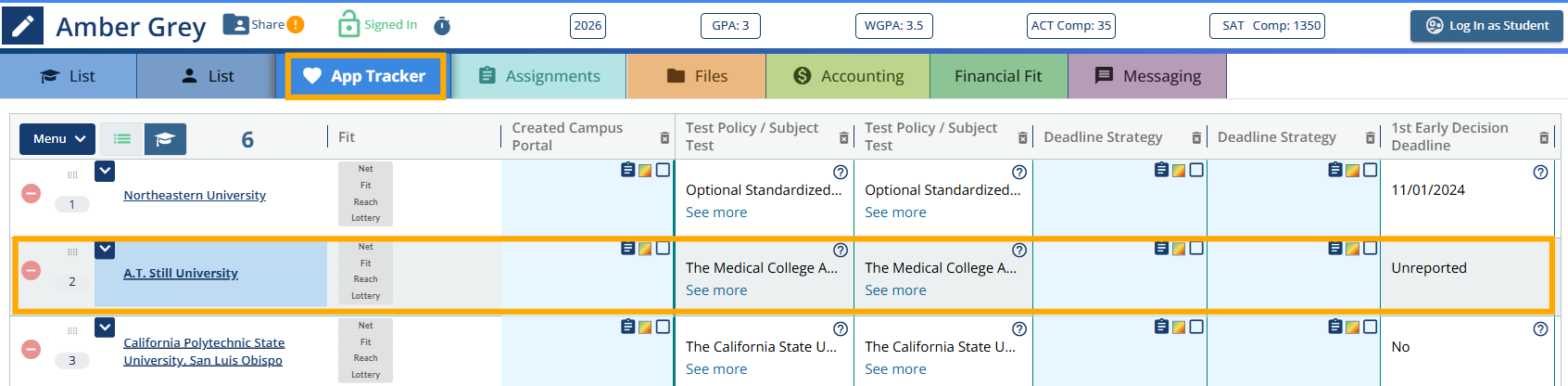Screen dimensions: 1568x386
Task: Tick the A.T. Still first Deadline Strategy checkbox
Action: [1196, 248]
